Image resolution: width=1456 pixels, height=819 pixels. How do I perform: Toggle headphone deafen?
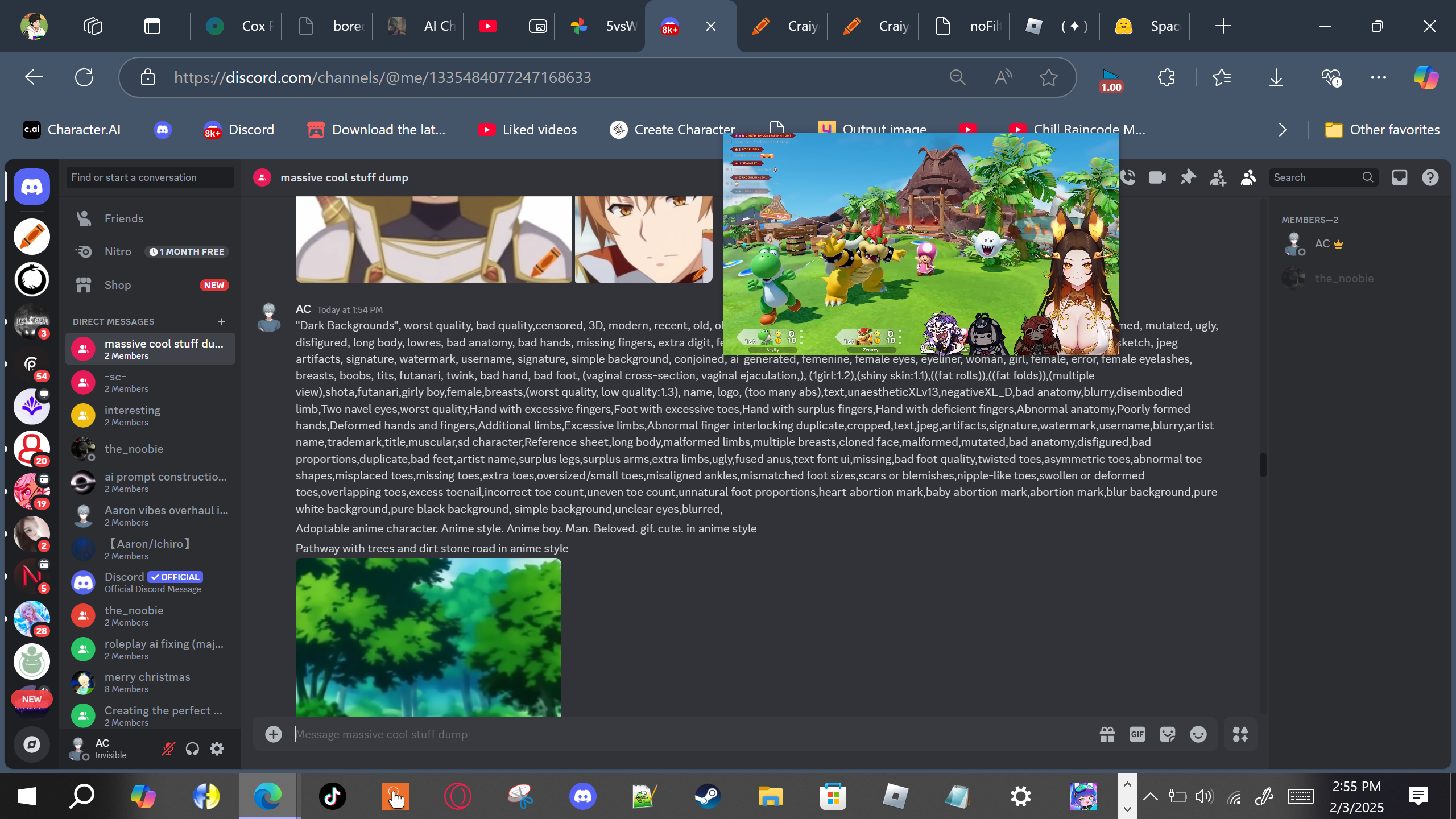pyautogui.click(x=192, y=748)
